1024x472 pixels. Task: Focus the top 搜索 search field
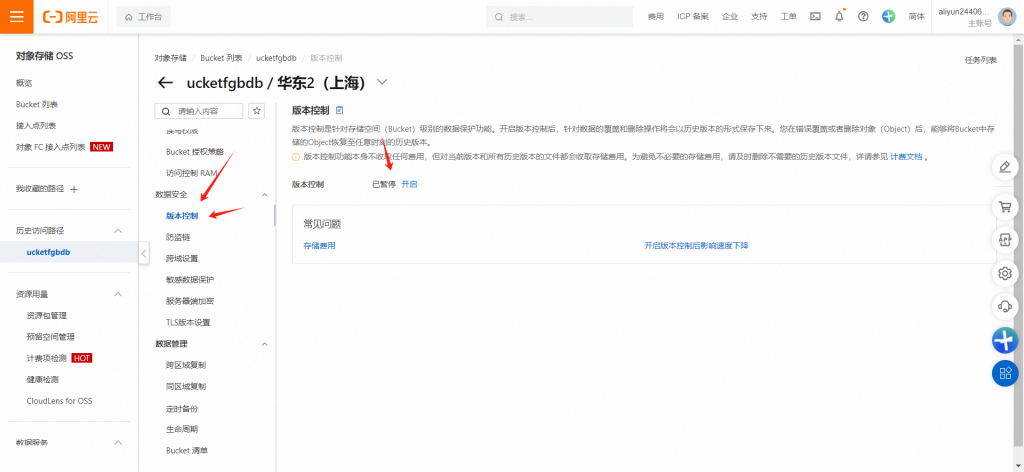[x=559, y=17]
